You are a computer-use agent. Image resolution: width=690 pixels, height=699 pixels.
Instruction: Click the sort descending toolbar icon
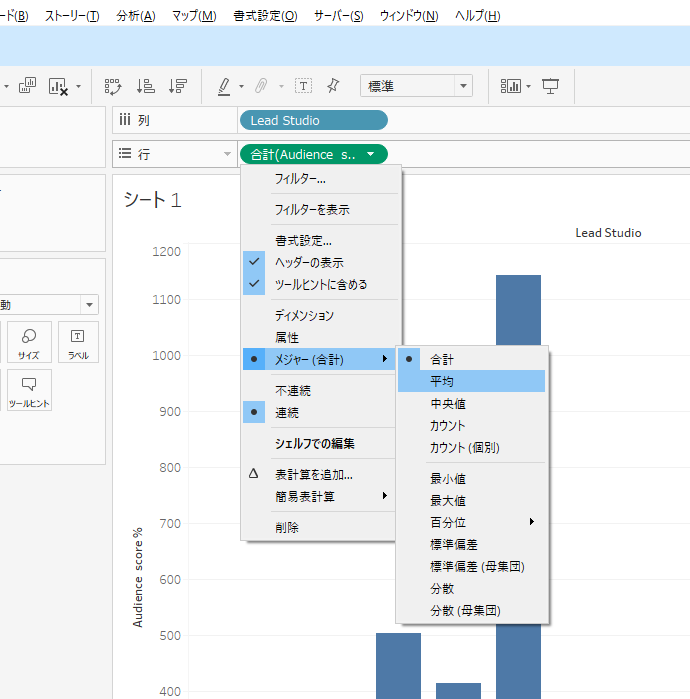tap(177, 86)
